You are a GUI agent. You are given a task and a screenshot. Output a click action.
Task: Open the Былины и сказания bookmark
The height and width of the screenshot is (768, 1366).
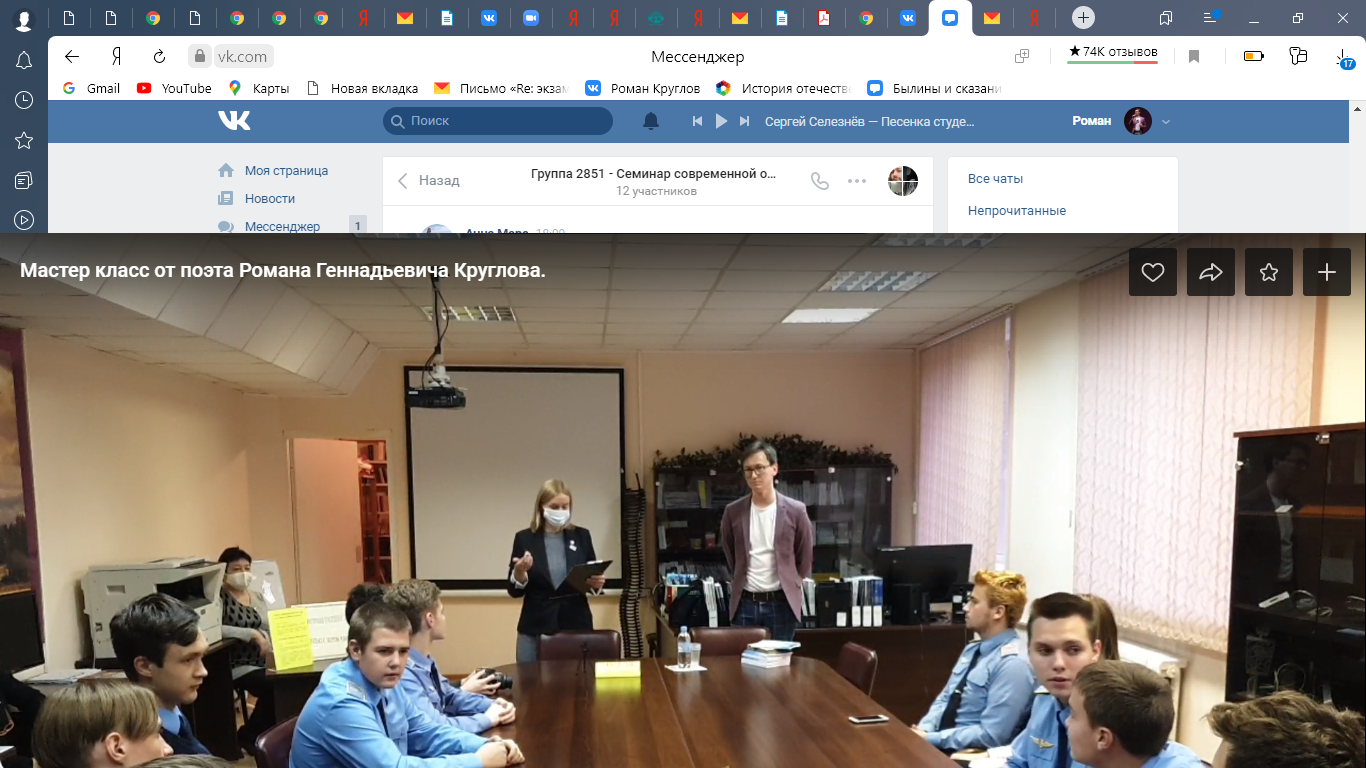point(934,88)
